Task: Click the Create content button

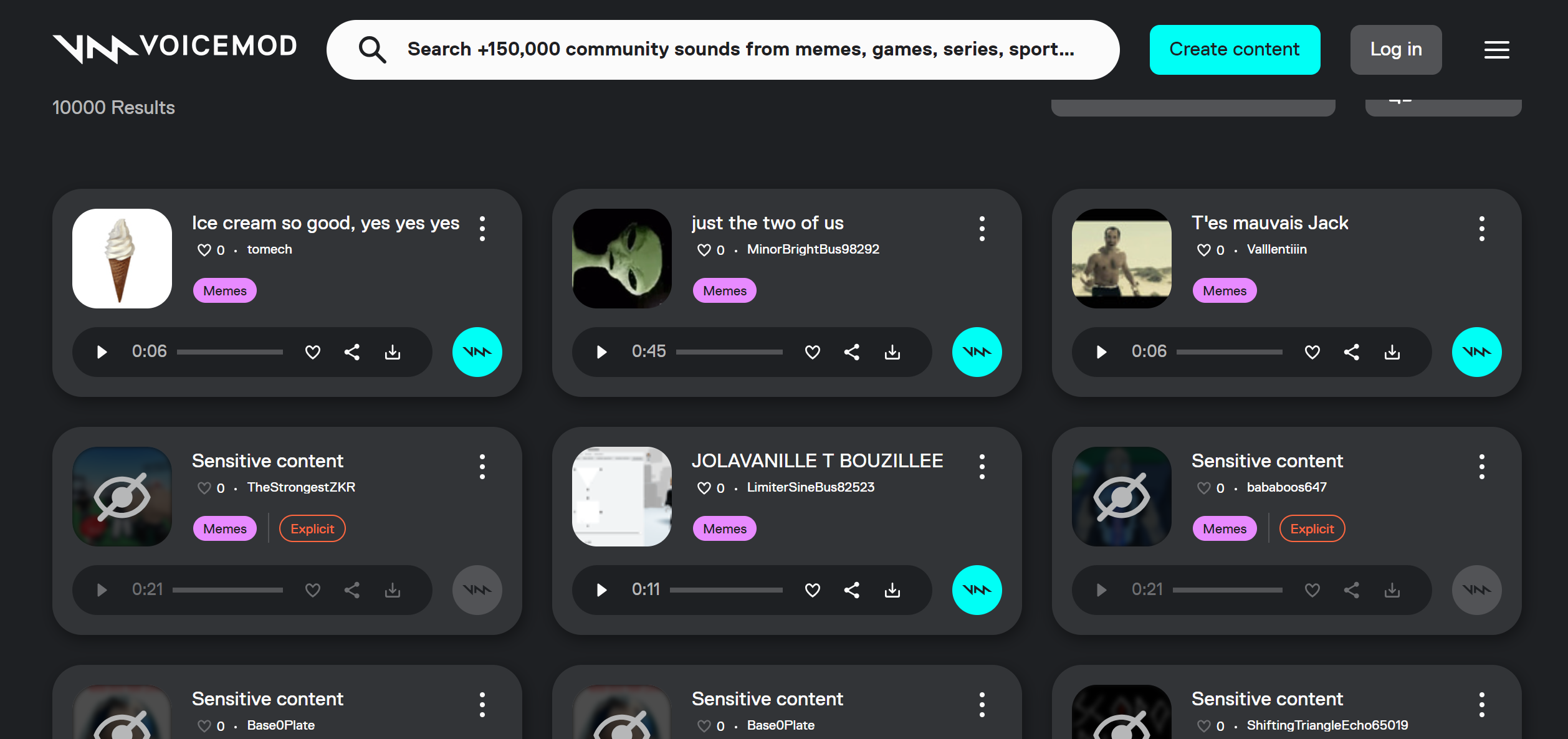Action: click(x=1235, y=50)
